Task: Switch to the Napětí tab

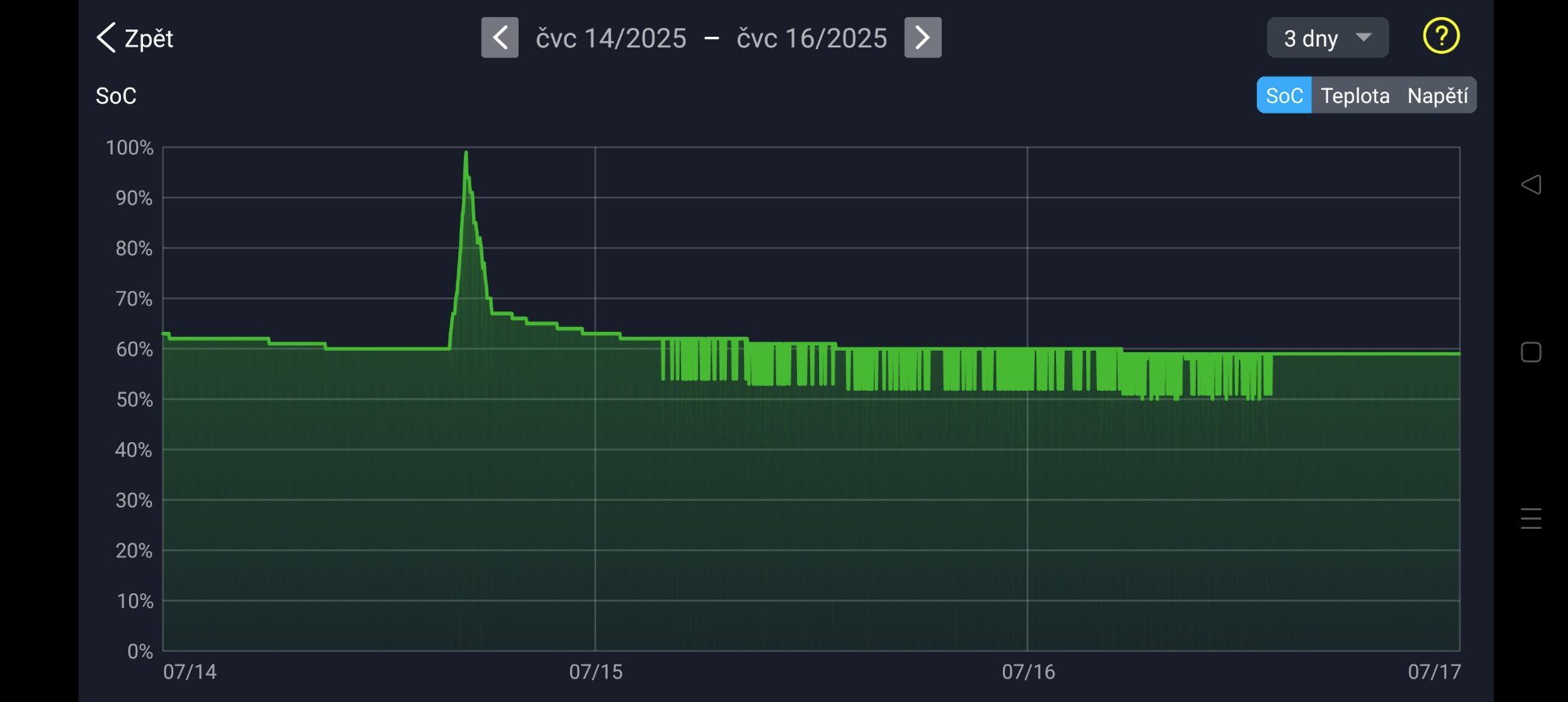Action: pyautogui.click(x=1437, y=96)
